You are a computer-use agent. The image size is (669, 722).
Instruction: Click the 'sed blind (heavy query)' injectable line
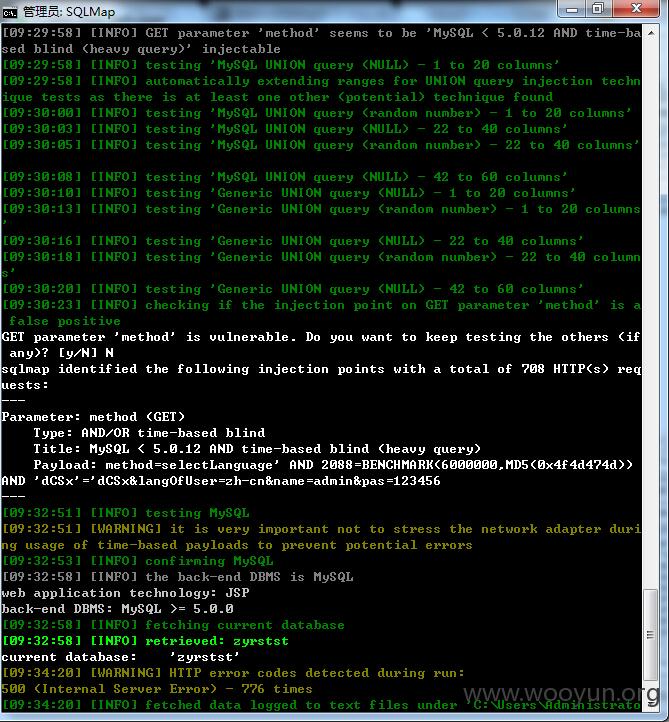141,49
